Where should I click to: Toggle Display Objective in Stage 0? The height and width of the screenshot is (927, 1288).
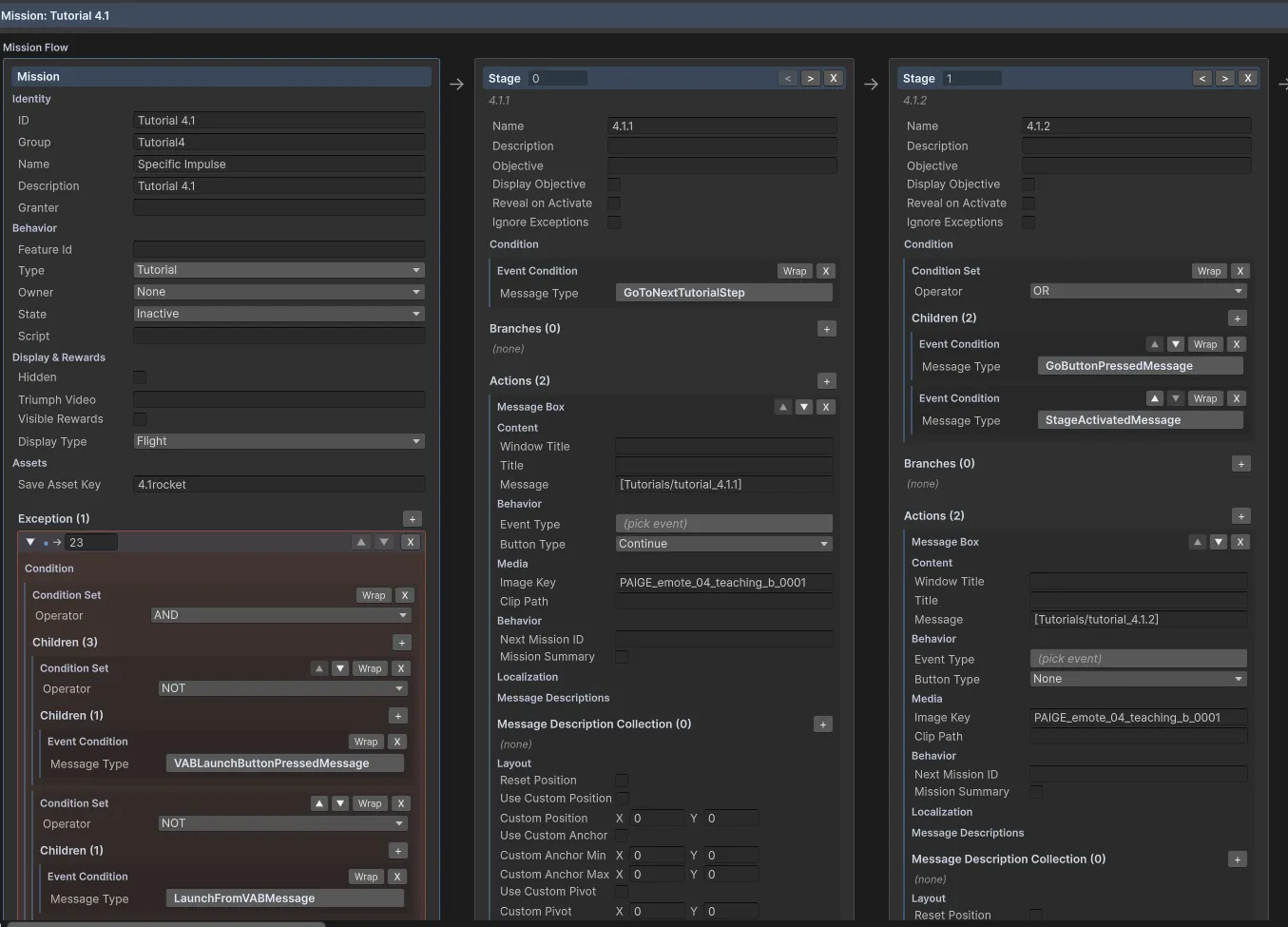[x=614, y=184]
